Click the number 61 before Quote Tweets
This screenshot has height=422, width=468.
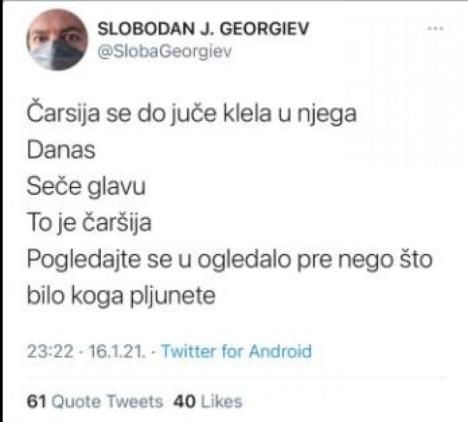36,401
